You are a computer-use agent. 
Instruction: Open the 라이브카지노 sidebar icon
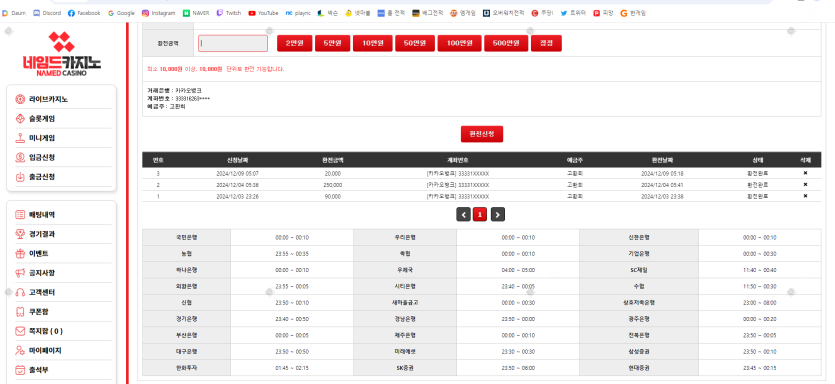tap(20, 99)
